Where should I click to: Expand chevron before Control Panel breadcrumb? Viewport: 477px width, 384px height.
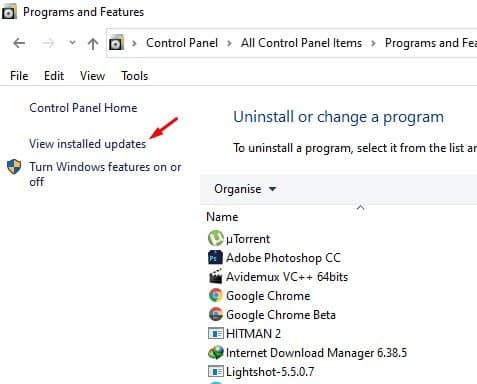(134, 43)
